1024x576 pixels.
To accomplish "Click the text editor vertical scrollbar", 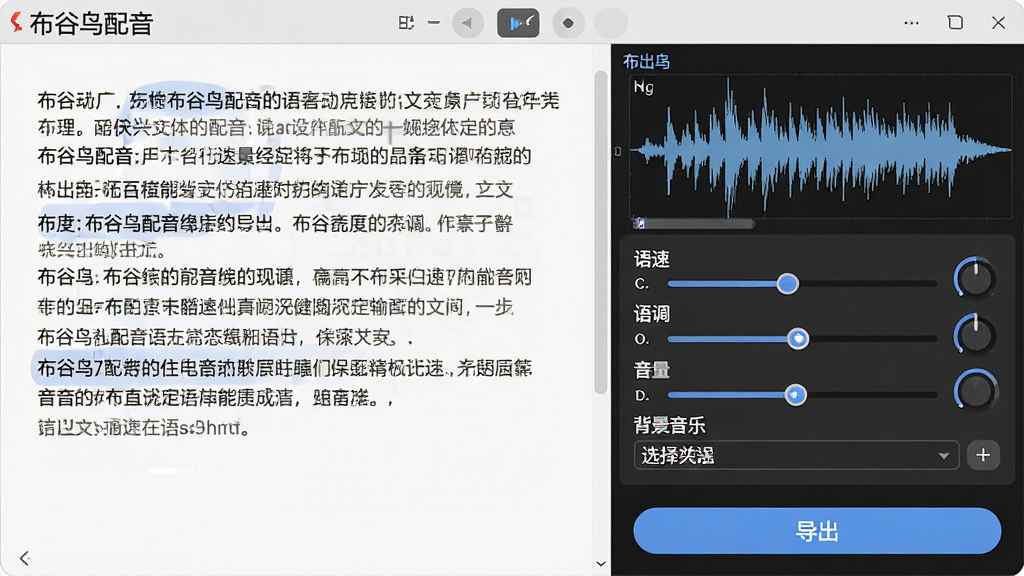I will (600, 232).
